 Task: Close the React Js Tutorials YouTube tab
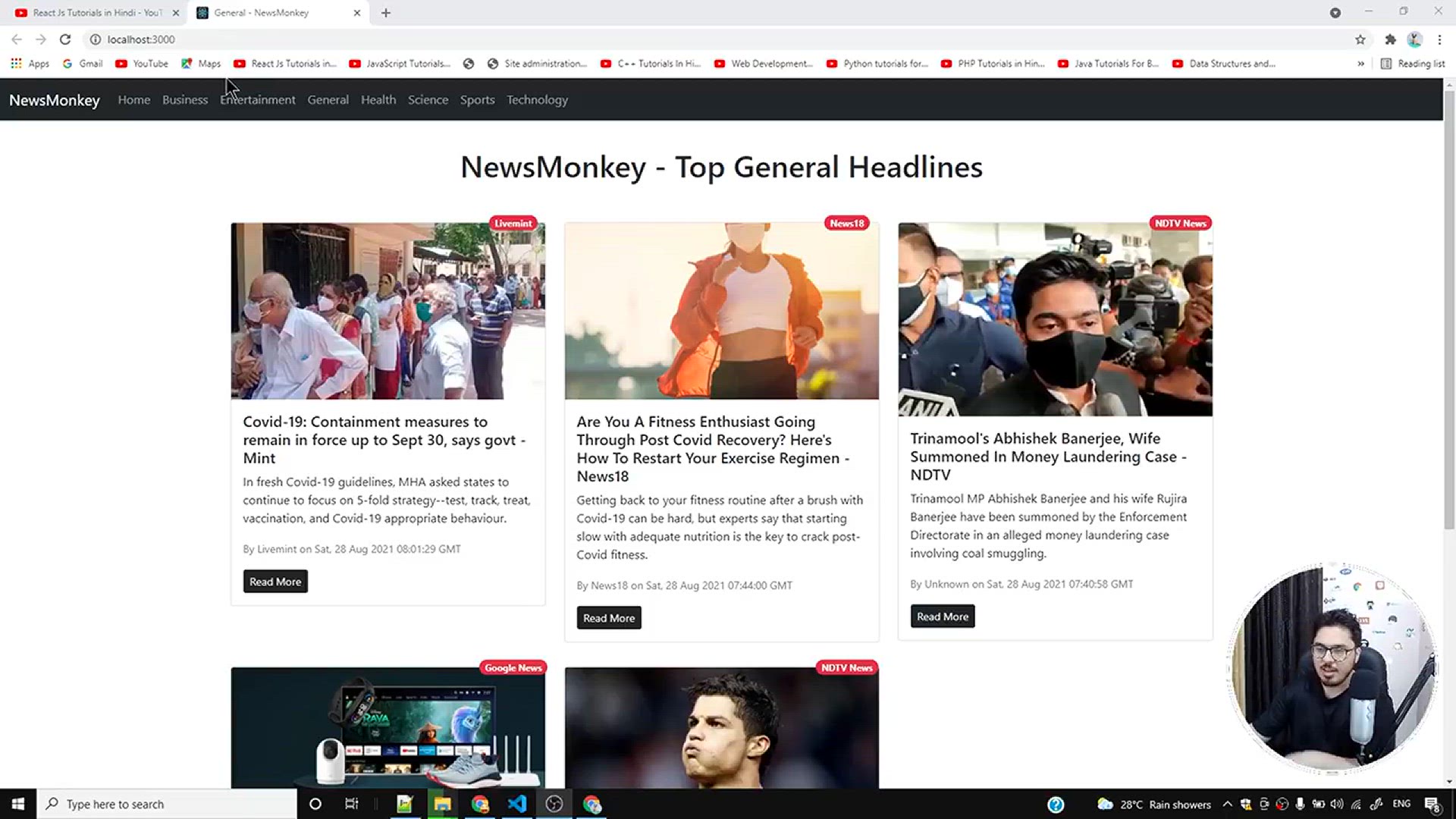[x=175, y=13]
